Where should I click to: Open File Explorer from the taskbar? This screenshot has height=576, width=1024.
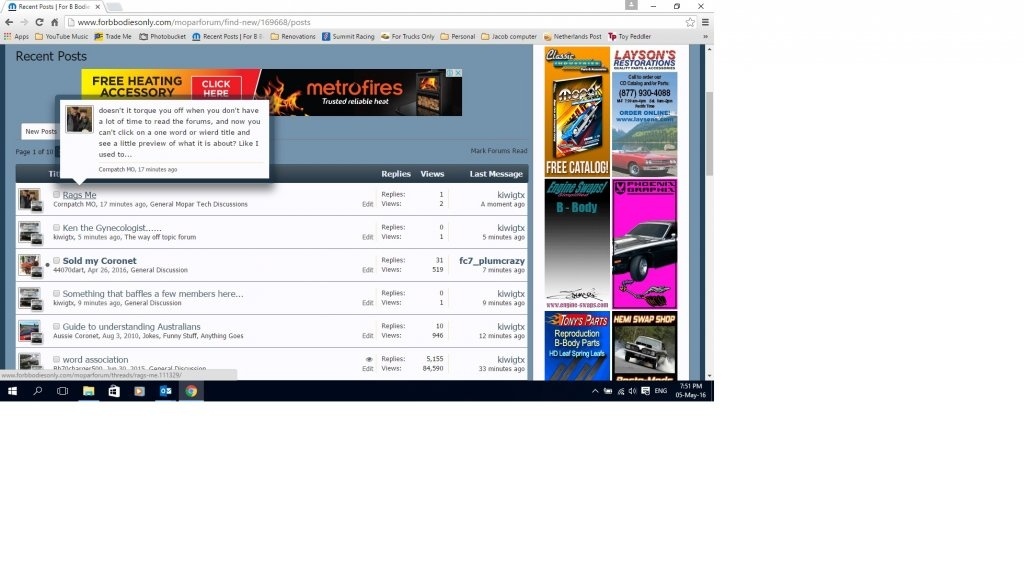click(88, 391)
